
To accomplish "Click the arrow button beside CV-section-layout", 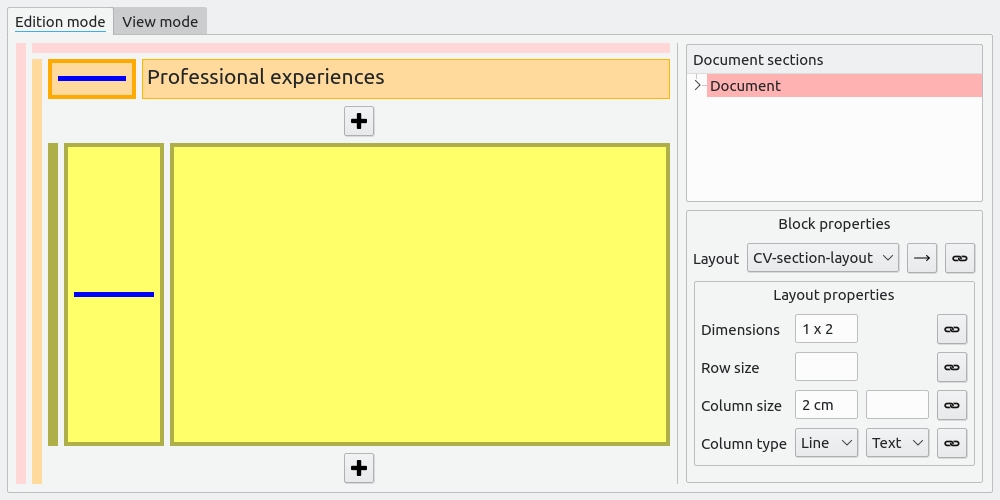I will pos(922,258).
